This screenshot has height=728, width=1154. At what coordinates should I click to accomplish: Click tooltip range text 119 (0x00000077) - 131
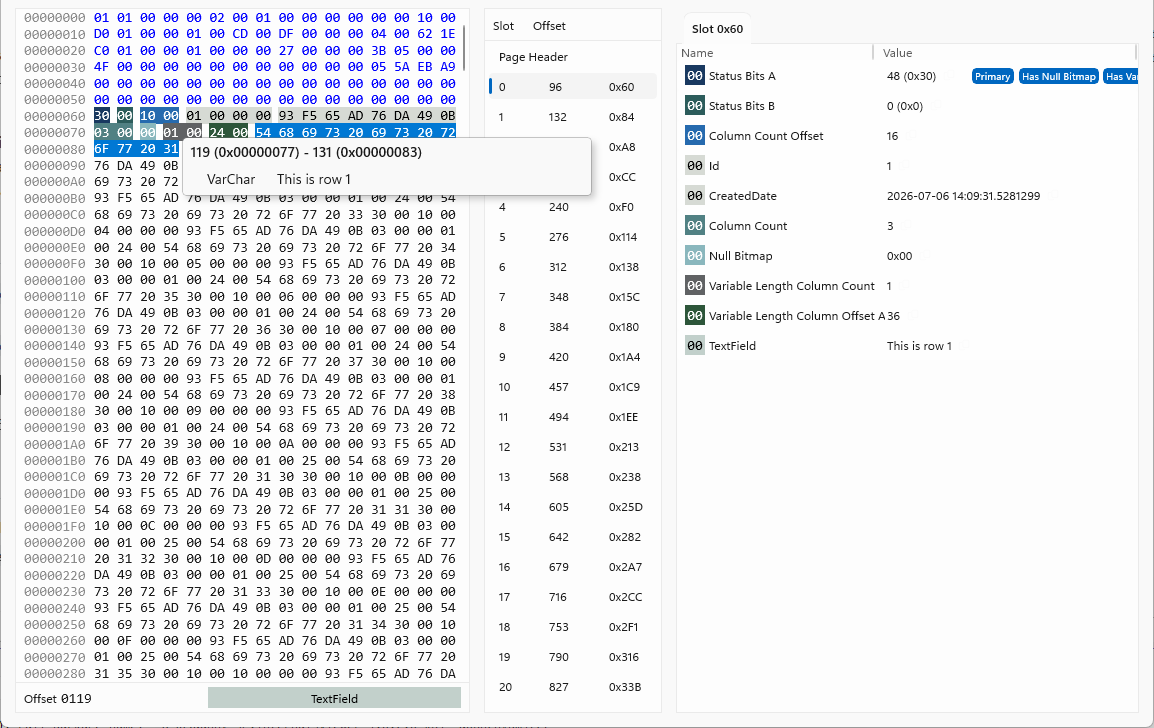click(305, 152)
